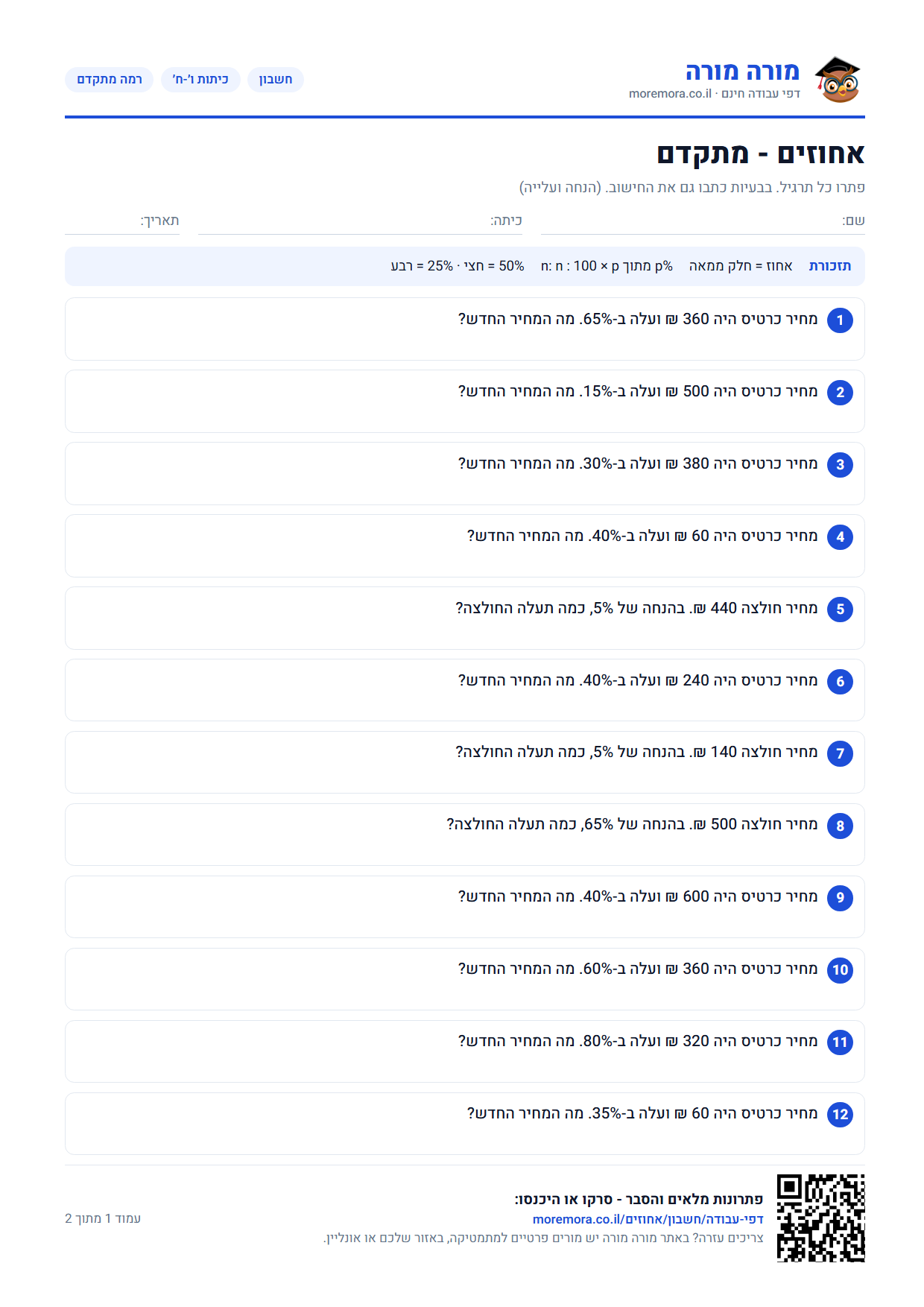Select the חשבון subject tag
This screenshot has width=924, height=1307.
tap(276, 80)
